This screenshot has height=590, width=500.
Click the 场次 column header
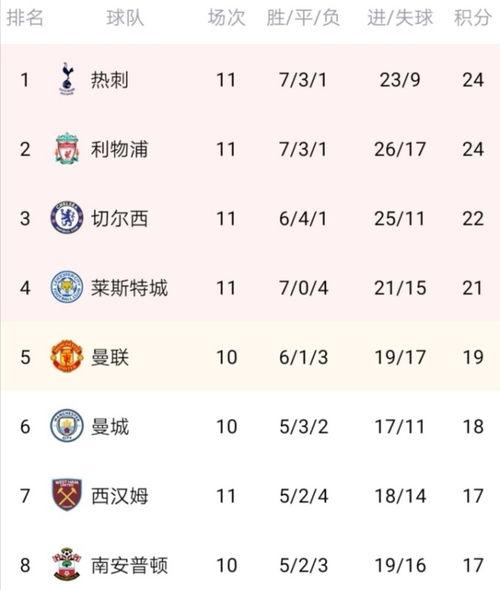pyautogui.click(x=226, y=18)
